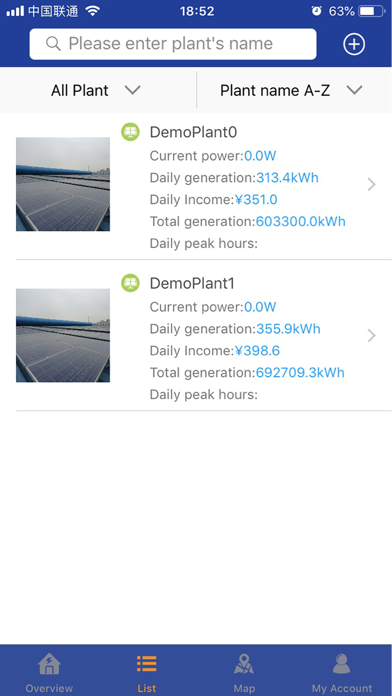392x696 pixels.
Task: Go to My Account person icon
Action: (341, 664)
